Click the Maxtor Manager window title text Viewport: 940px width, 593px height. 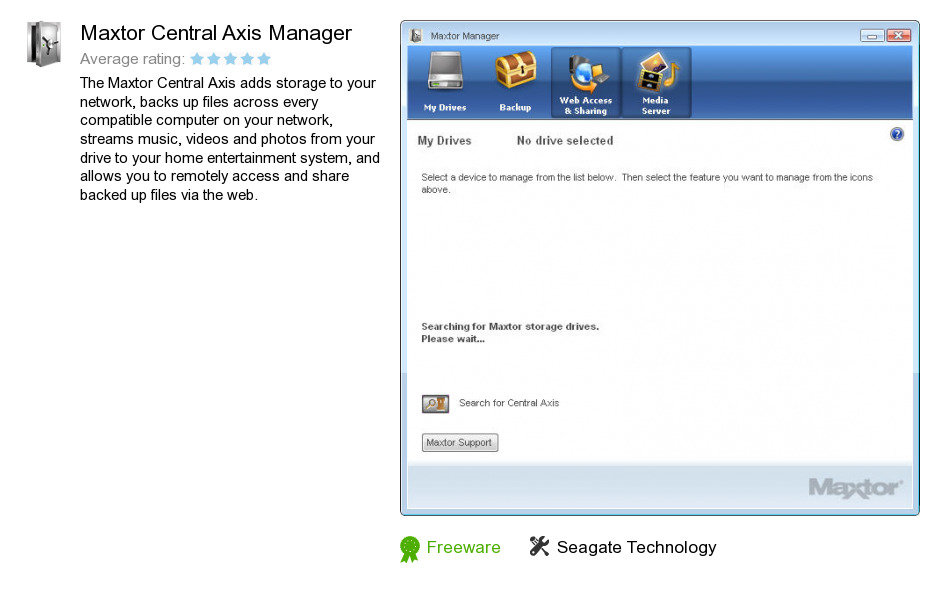coord(465,36)
